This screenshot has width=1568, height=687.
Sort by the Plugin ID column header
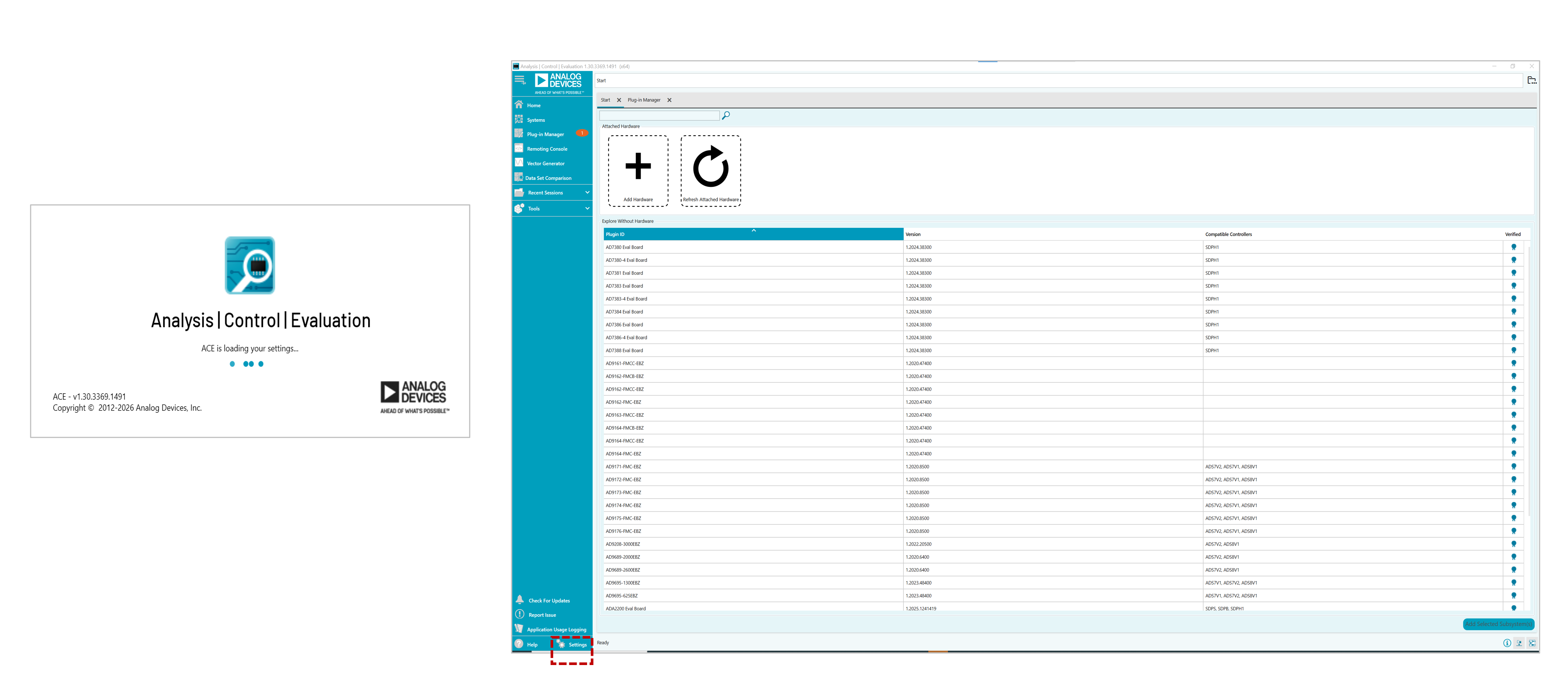click(x=753, y=235)
